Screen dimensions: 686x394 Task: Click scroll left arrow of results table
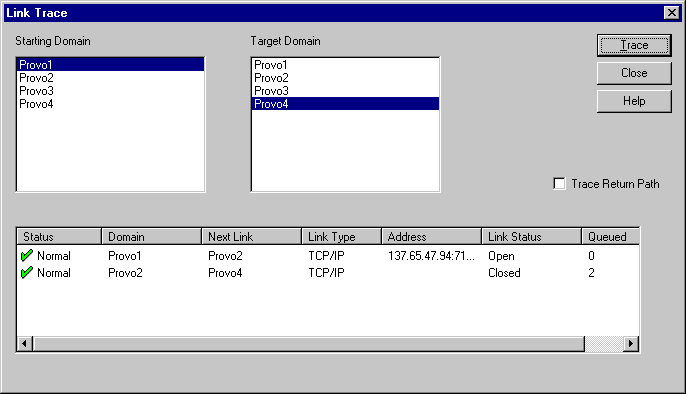[24, 344]
